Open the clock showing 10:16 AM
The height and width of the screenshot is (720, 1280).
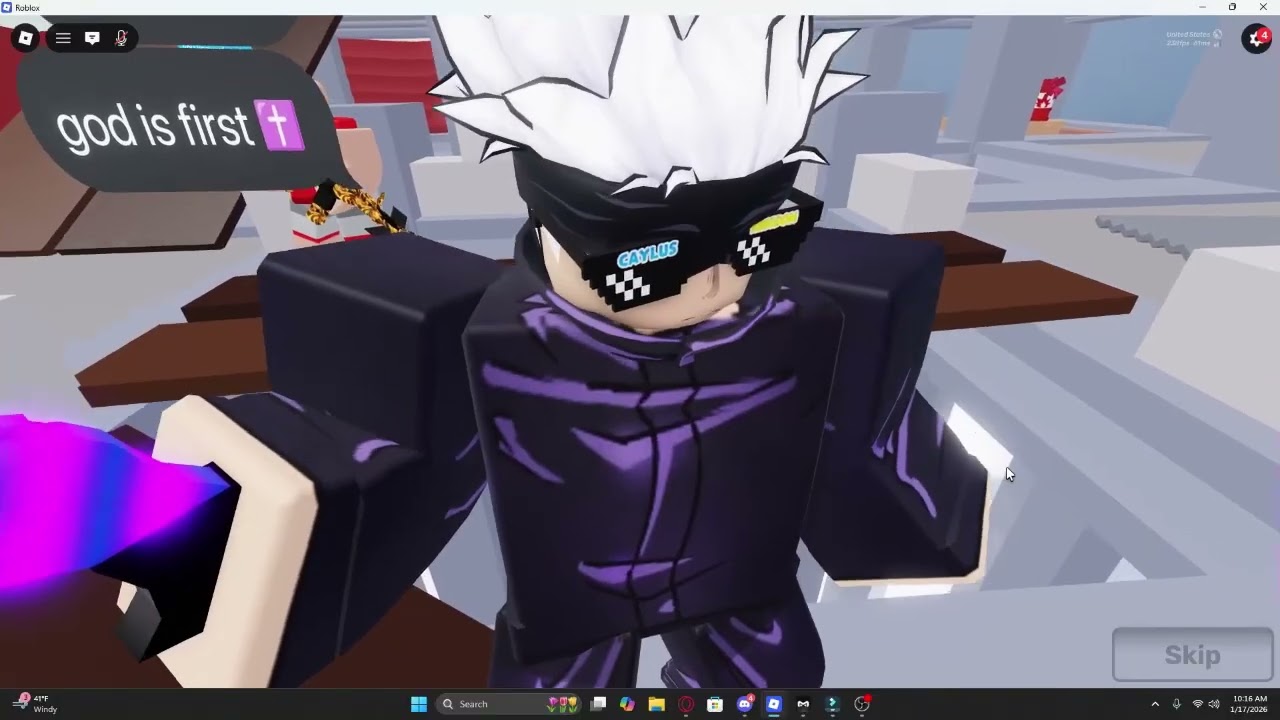[x=1250, y=704]
